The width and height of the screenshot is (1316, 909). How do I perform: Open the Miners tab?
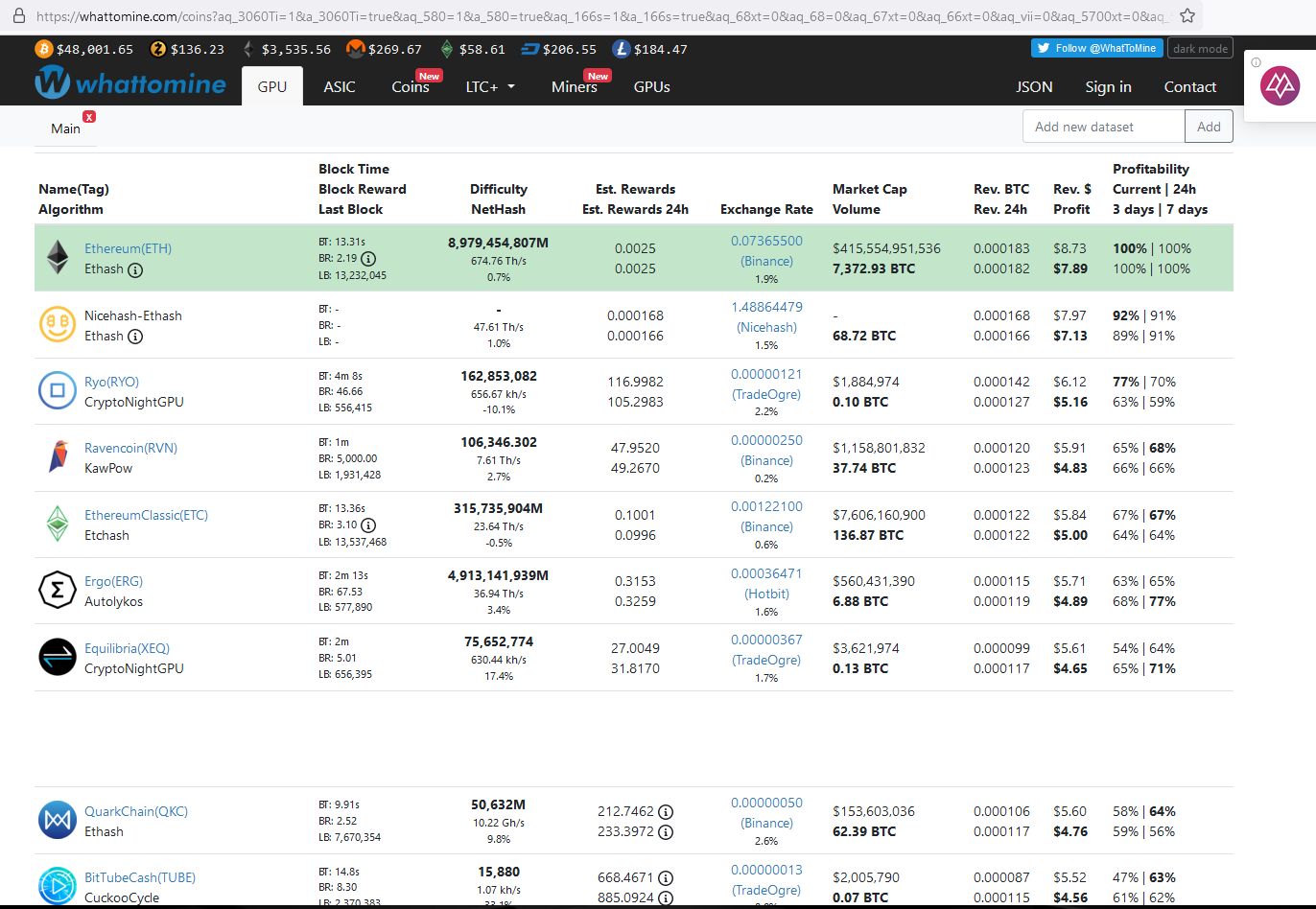[574, 86]
